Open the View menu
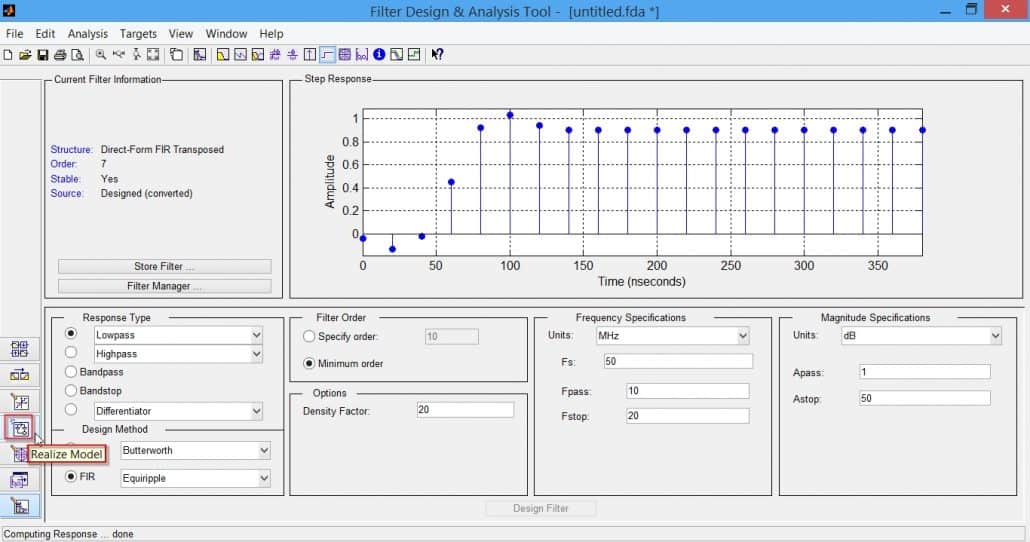Screen dimensions: 1030x542 click(181, 34)
